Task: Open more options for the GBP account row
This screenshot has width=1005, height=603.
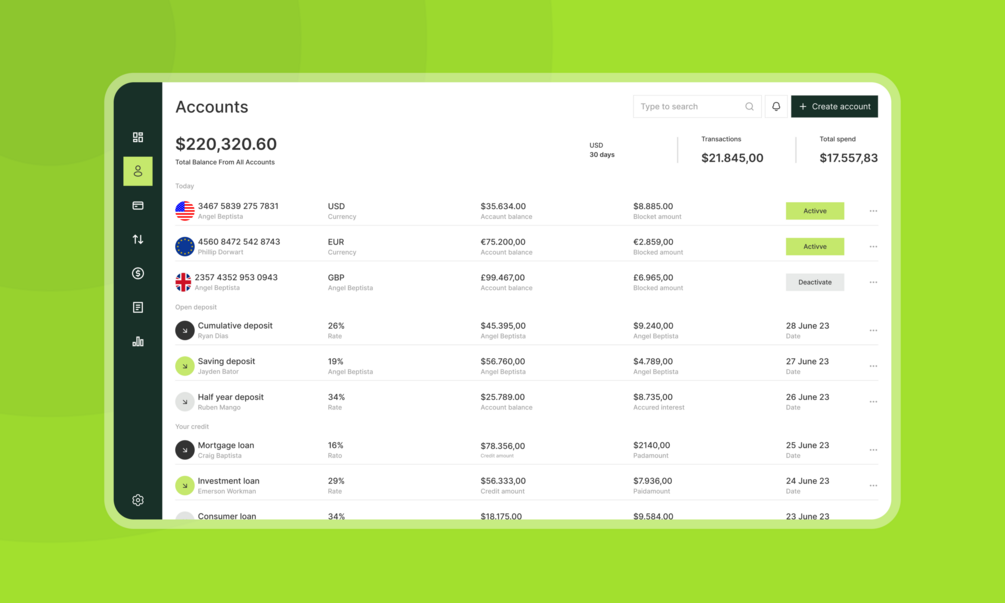Action: [873, 282]
